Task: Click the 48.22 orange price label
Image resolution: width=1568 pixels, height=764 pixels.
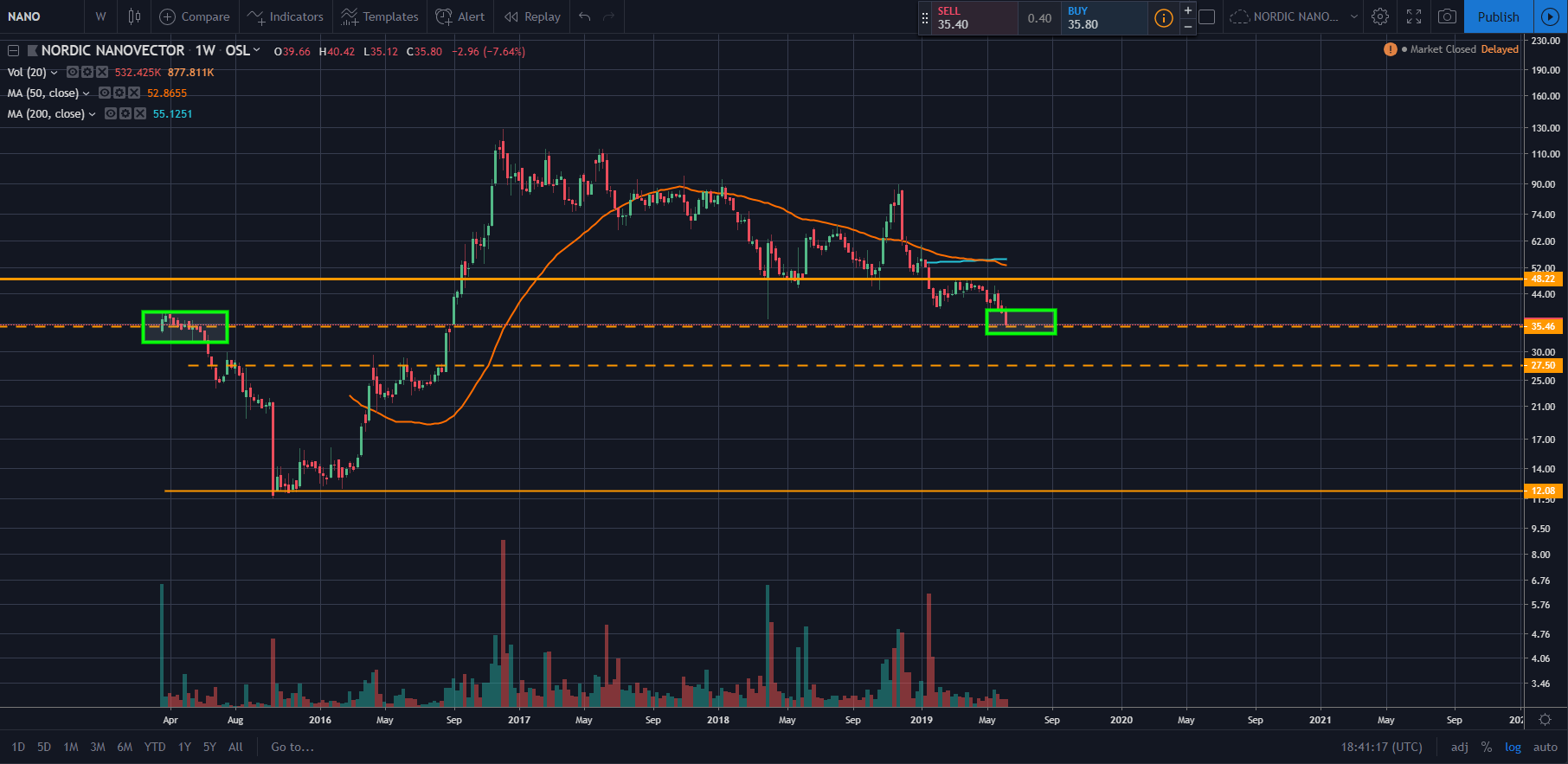Action: [x=1543, y=279]
